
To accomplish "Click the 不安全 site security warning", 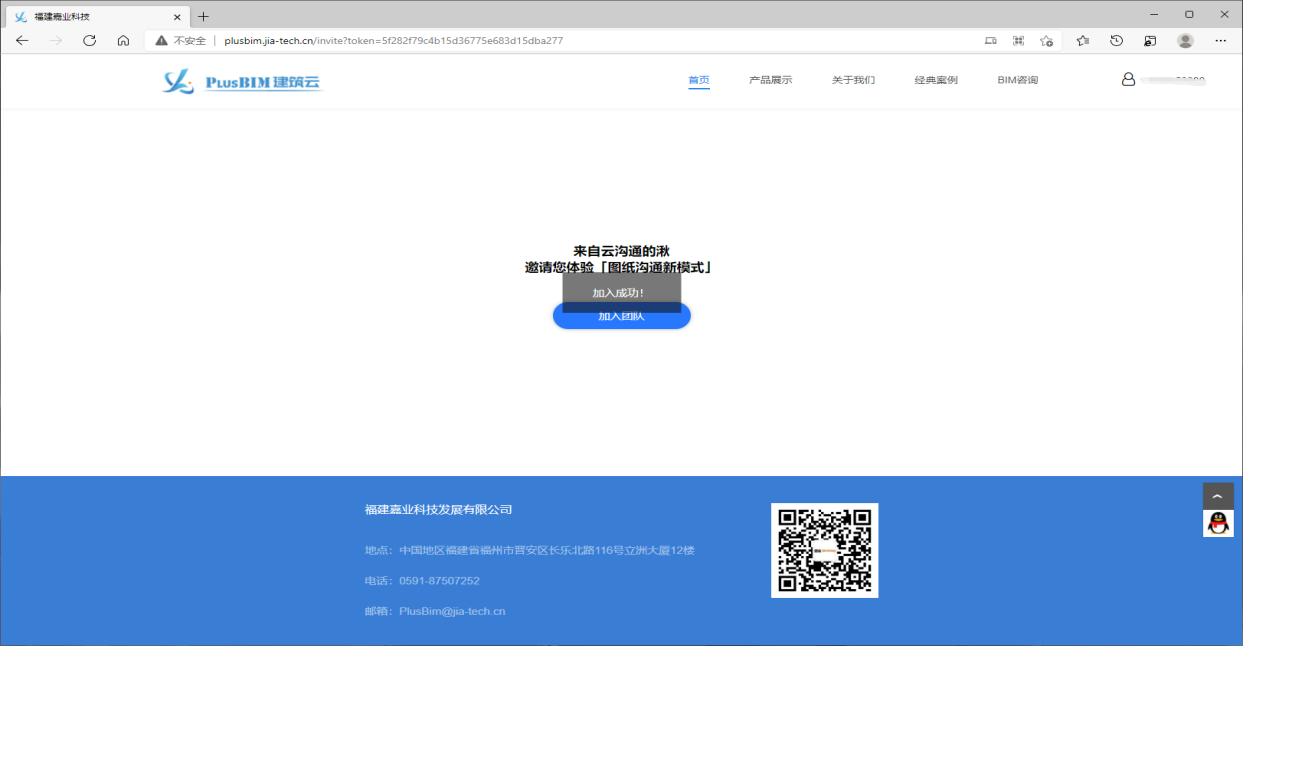I will 181,41.
